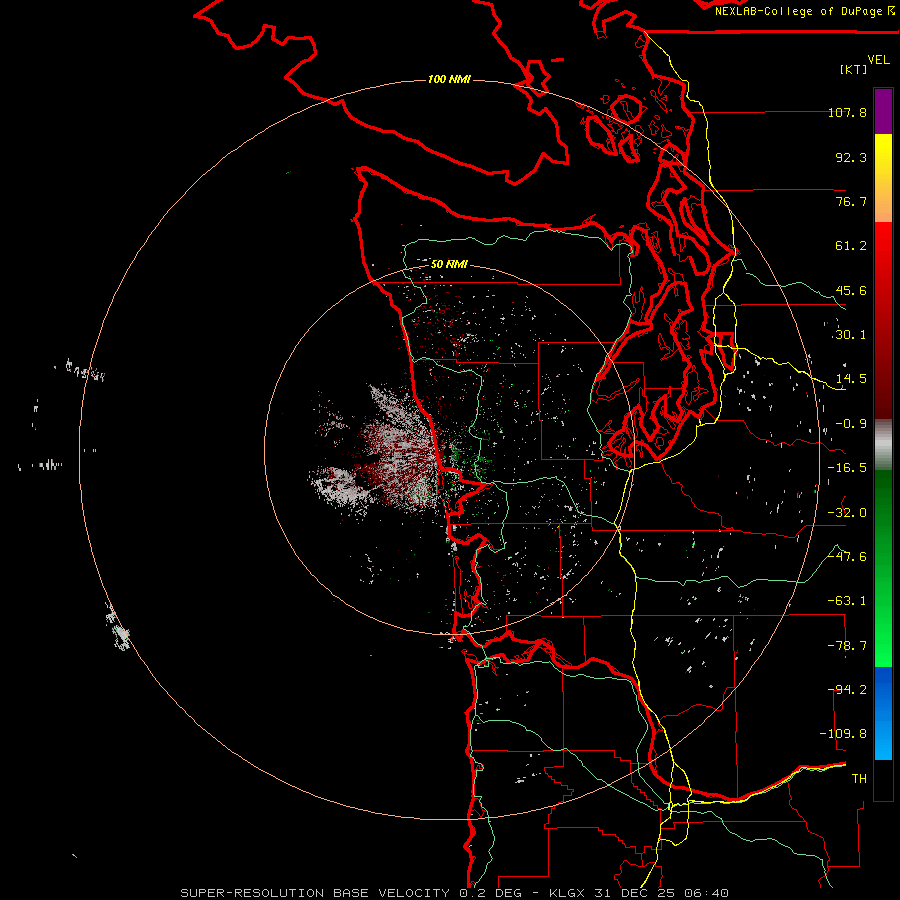Select the -47.6 legend value
The width and height of the screenshot is (900, 900).
(847, 557)
